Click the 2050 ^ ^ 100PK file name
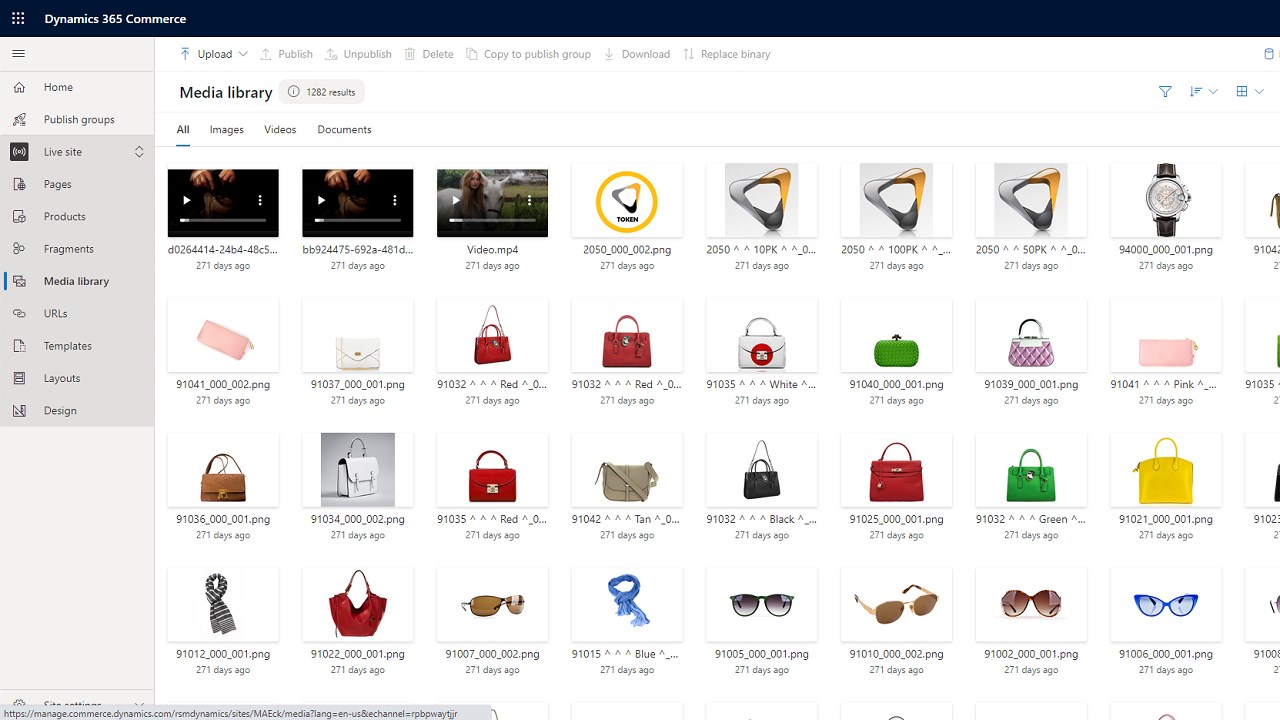Viewport: 1280px width, 720px height. click(897, 250)
